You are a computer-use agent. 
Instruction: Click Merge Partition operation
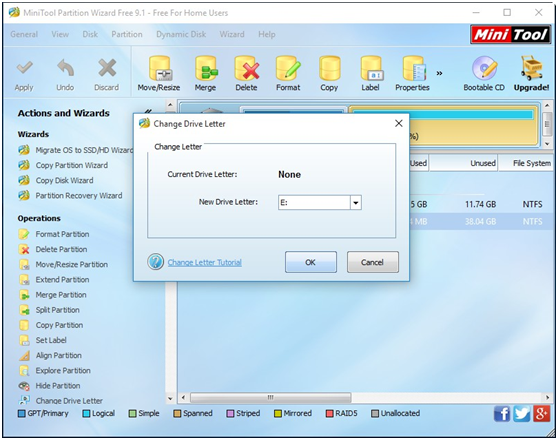(52, 295)
